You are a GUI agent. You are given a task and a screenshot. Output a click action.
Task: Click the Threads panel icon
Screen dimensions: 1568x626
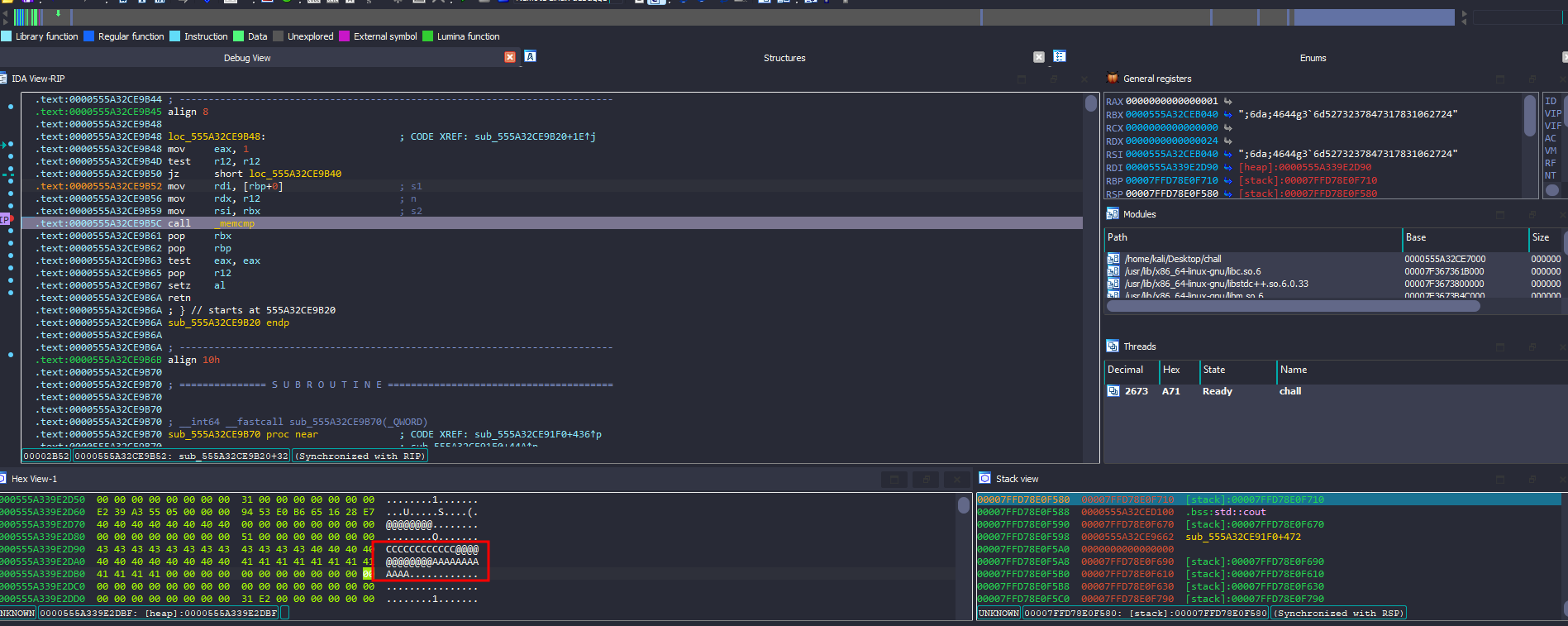tap(1112, 346)
